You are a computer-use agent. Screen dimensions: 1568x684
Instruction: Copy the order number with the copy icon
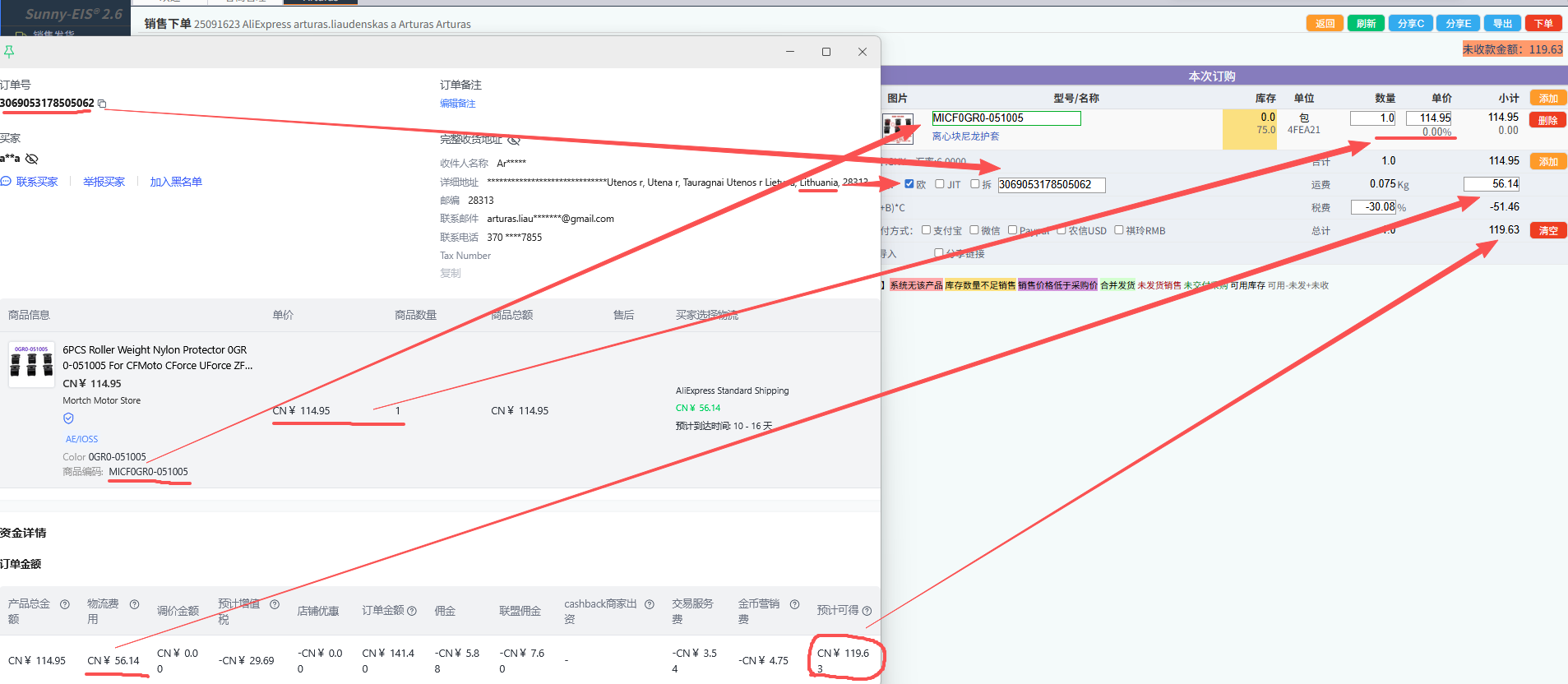pyautogui.click(x=102, y=104)
